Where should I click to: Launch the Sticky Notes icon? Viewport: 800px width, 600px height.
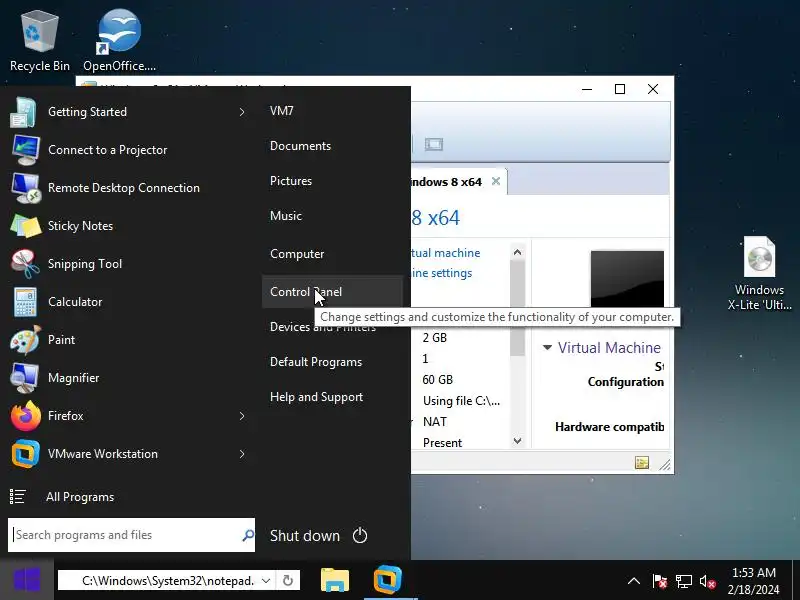tap(26, 226)
